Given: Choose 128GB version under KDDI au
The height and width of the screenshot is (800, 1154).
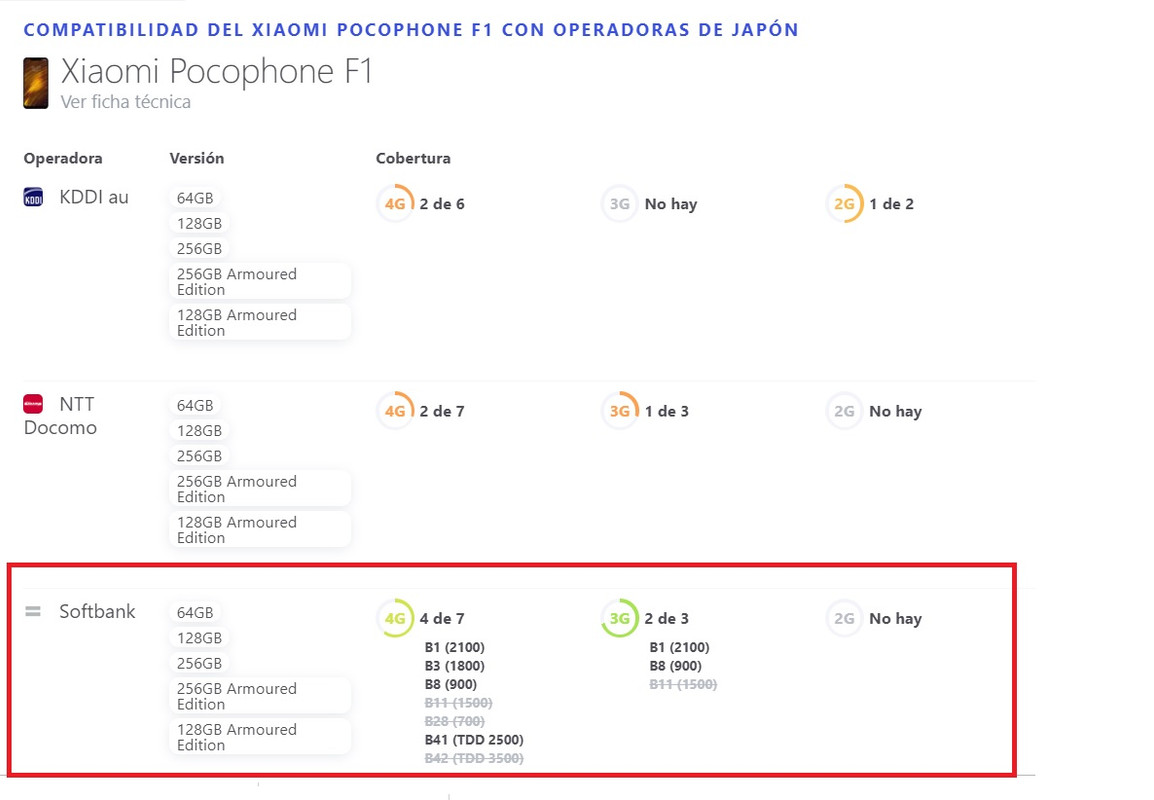Looking at the screenshot, I should coord(199,223).
